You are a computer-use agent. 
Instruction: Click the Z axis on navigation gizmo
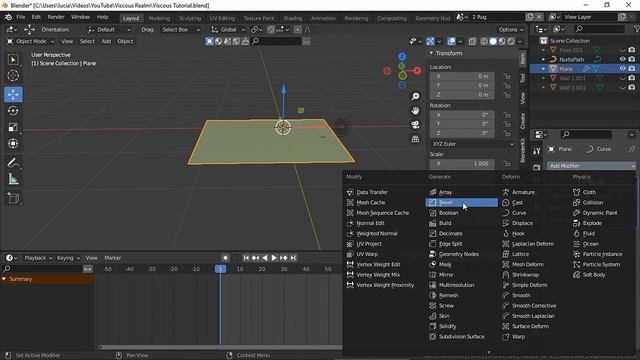coord(402,56)
